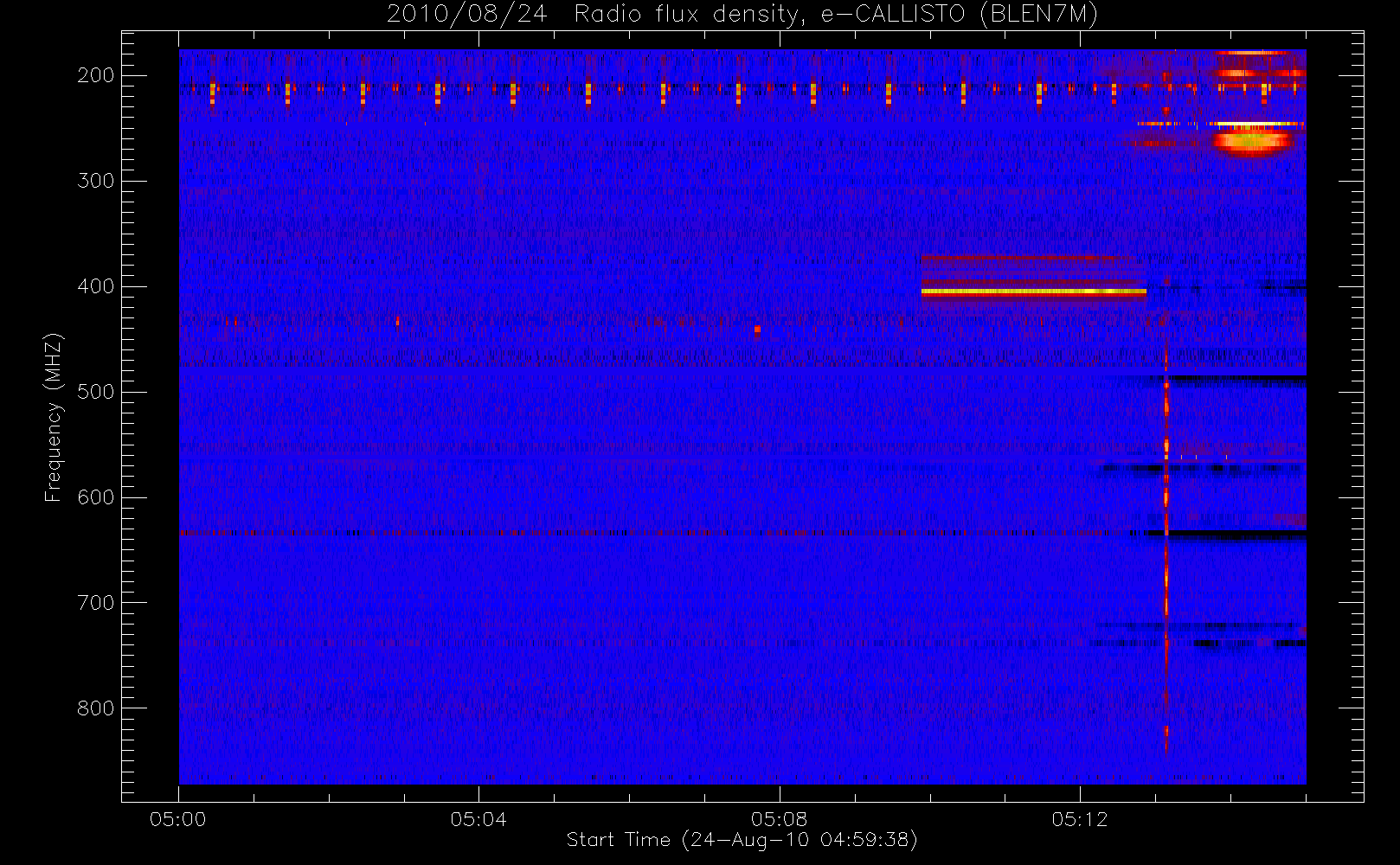Click the 05:04 time tick label

(x=478, y=819)
